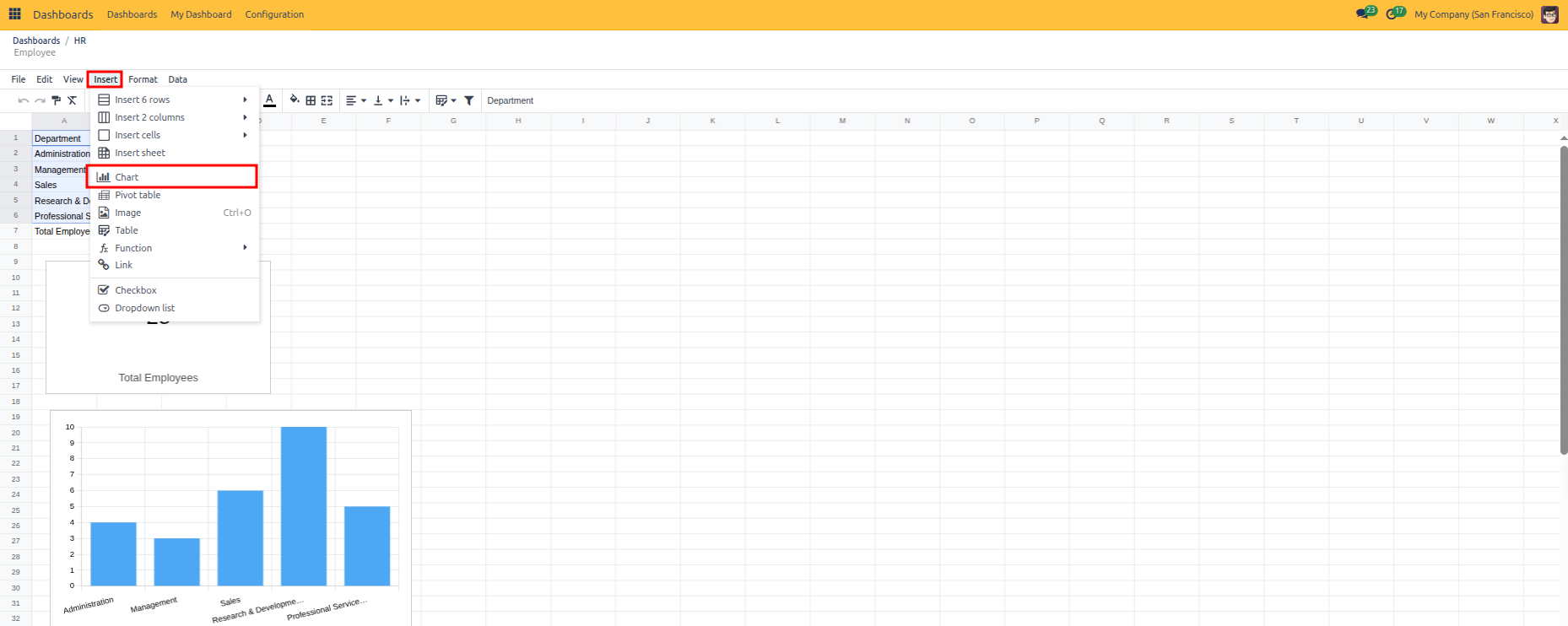Open the apps grid launcher icon
Viewport: 1568px width, 626px height.
click(x=14, y=14)
